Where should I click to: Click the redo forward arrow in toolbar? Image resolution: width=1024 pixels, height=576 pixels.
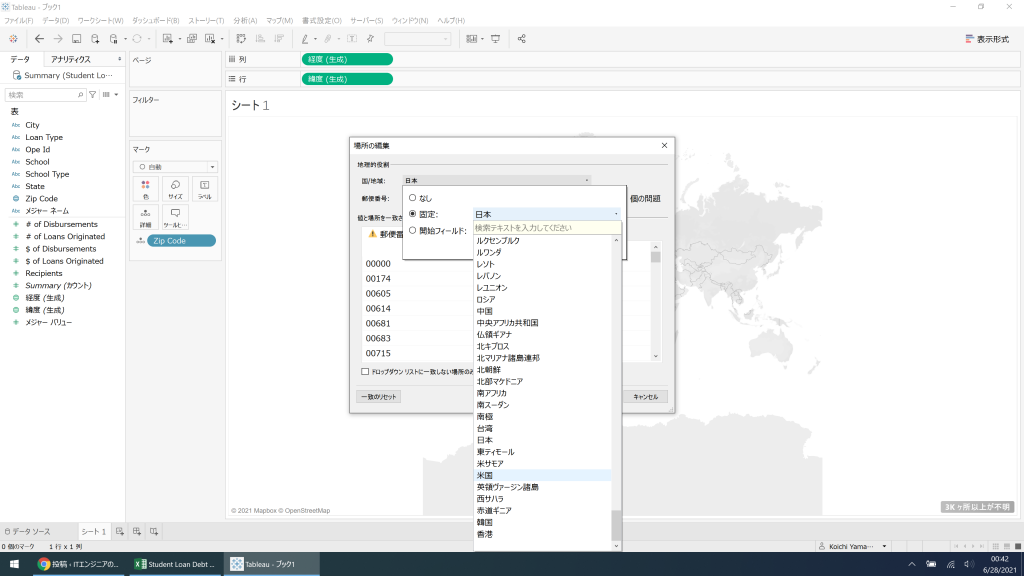pos(57,39)
